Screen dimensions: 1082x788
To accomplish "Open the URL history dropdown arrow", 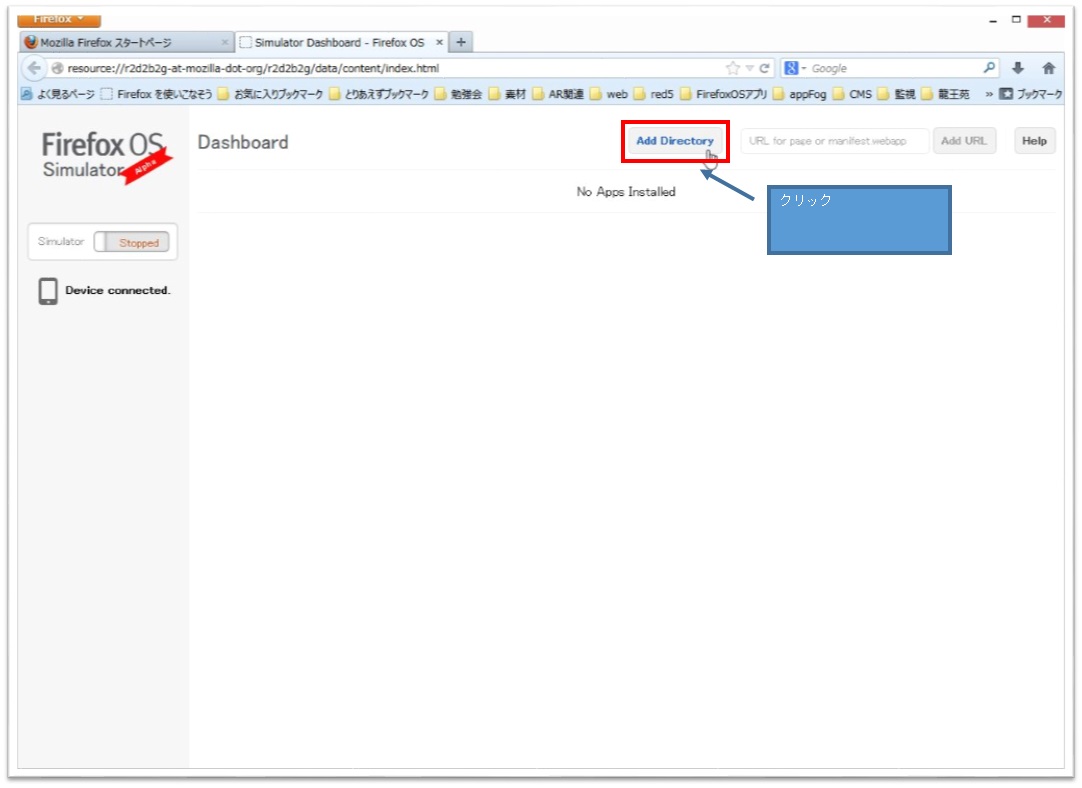I will point(749,68).
